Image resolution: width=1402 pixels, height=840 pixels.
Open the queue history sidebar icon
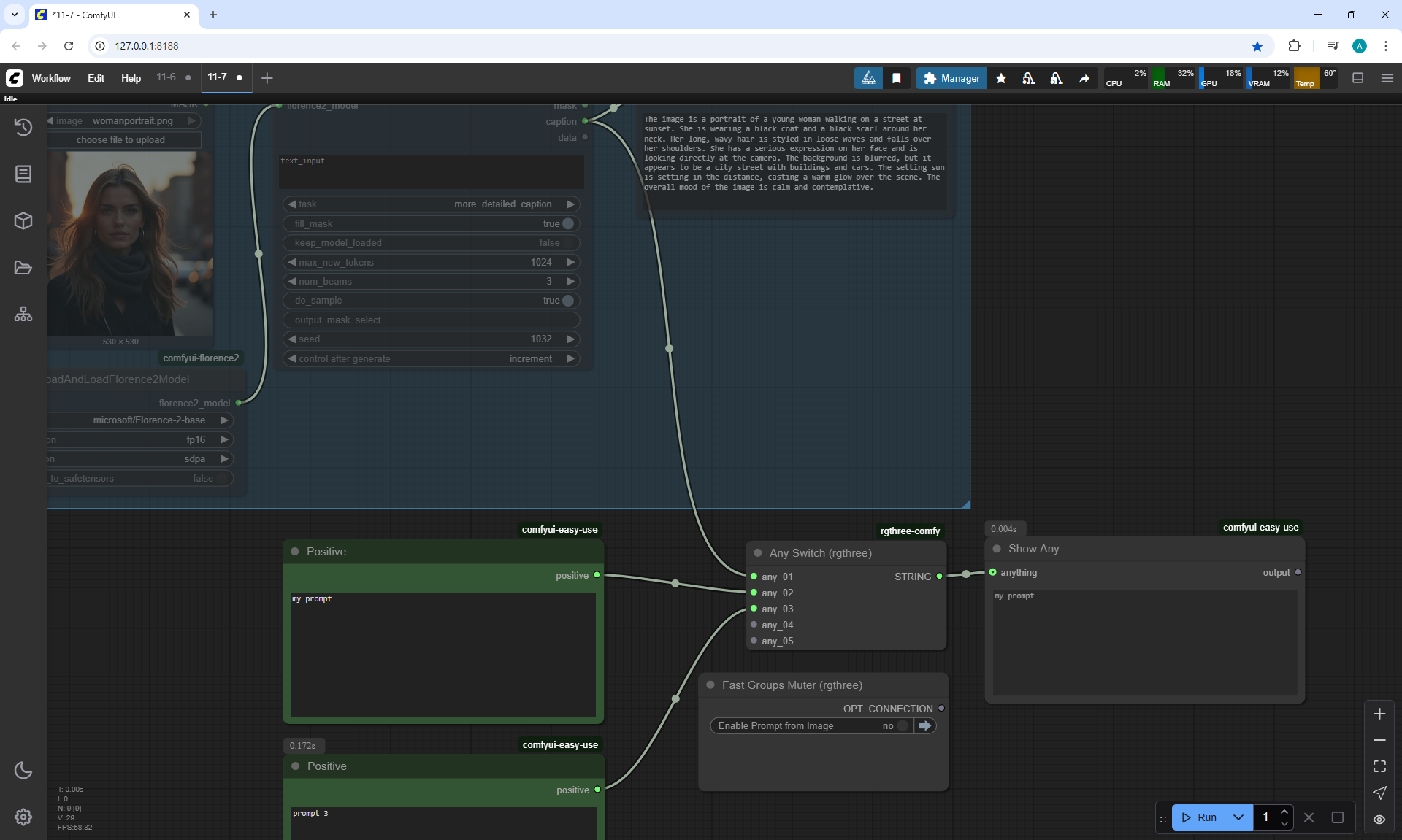click(x=23, y=127)
